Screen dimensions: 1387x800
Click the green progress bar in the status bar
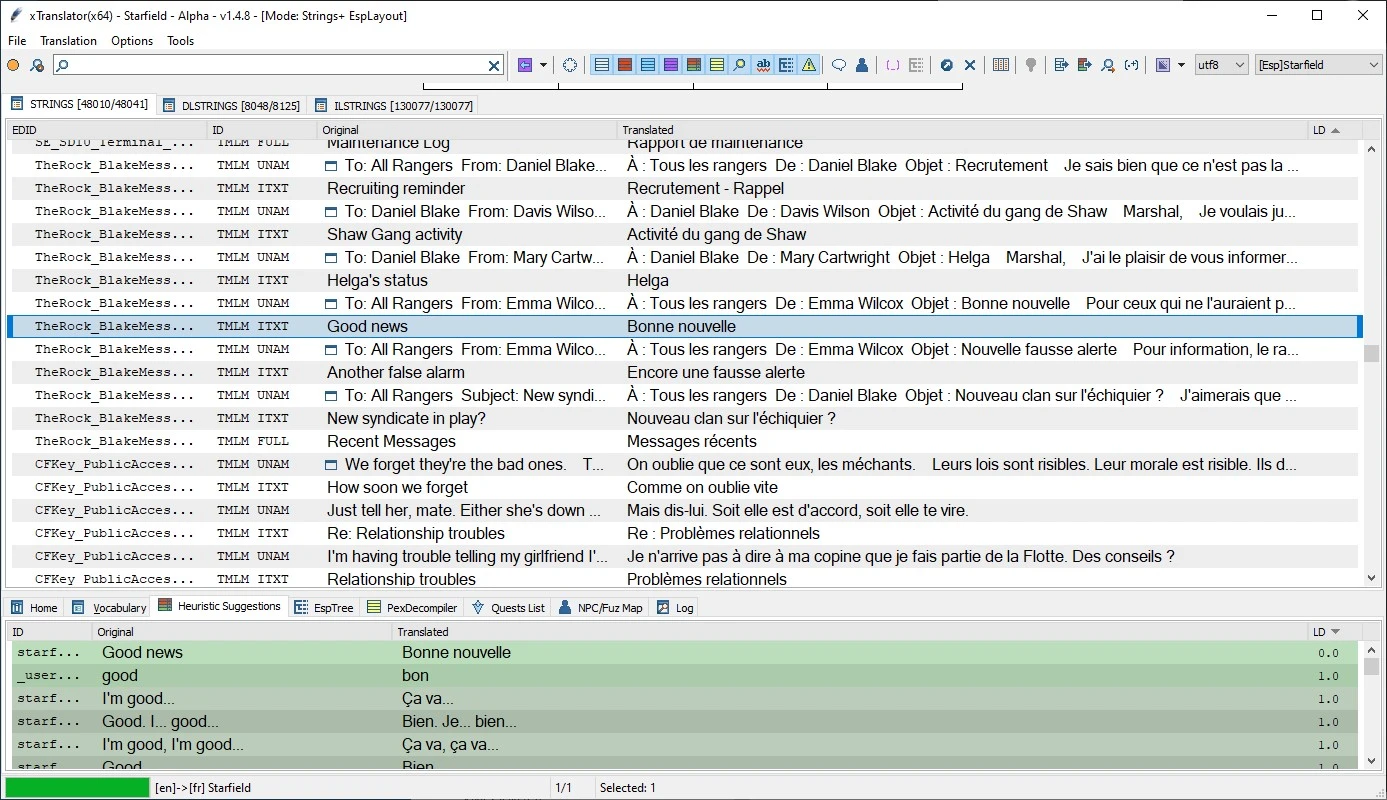pos(77,788)
